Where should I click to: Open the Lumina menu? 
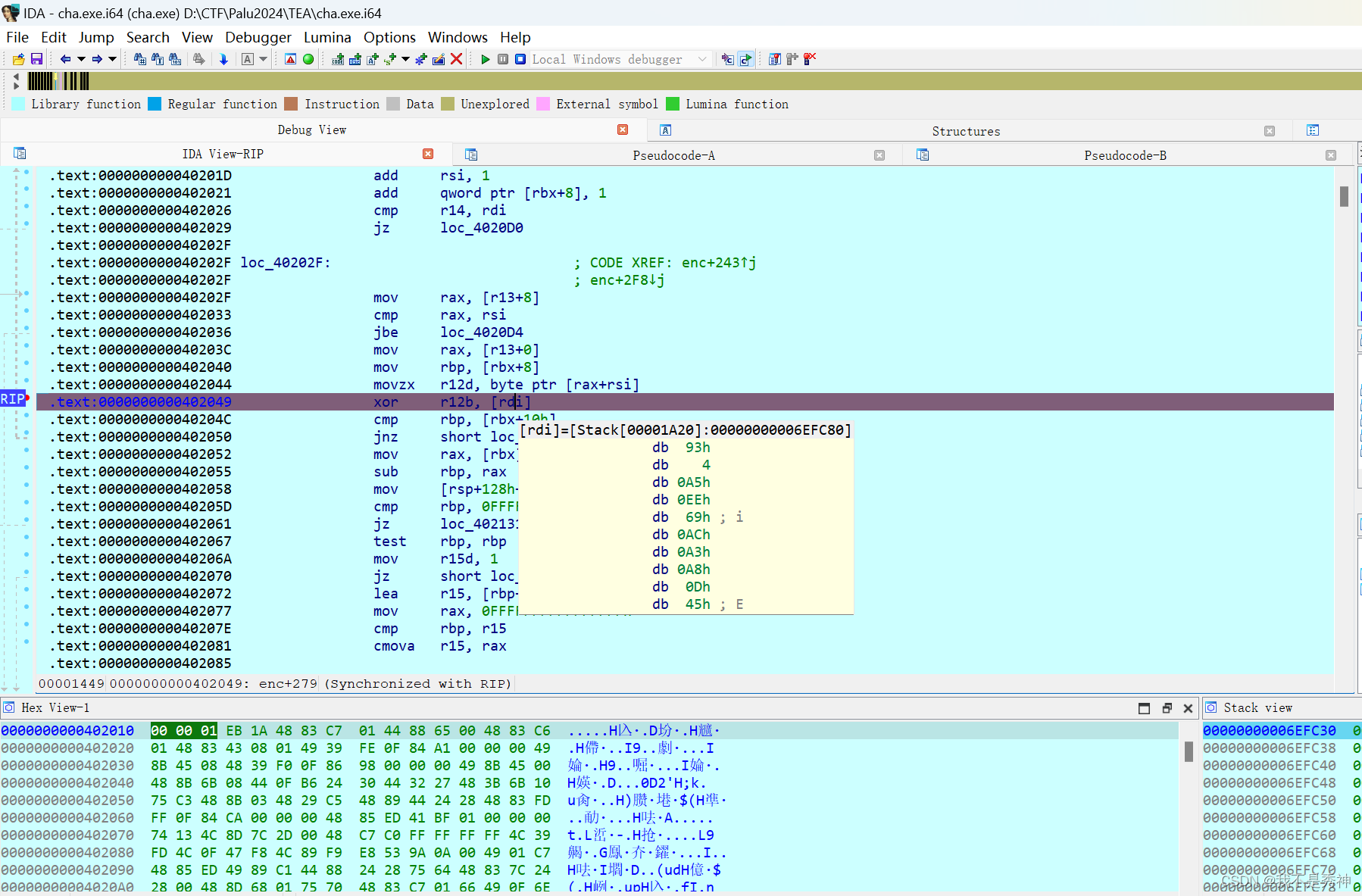[x=327, y=37]
